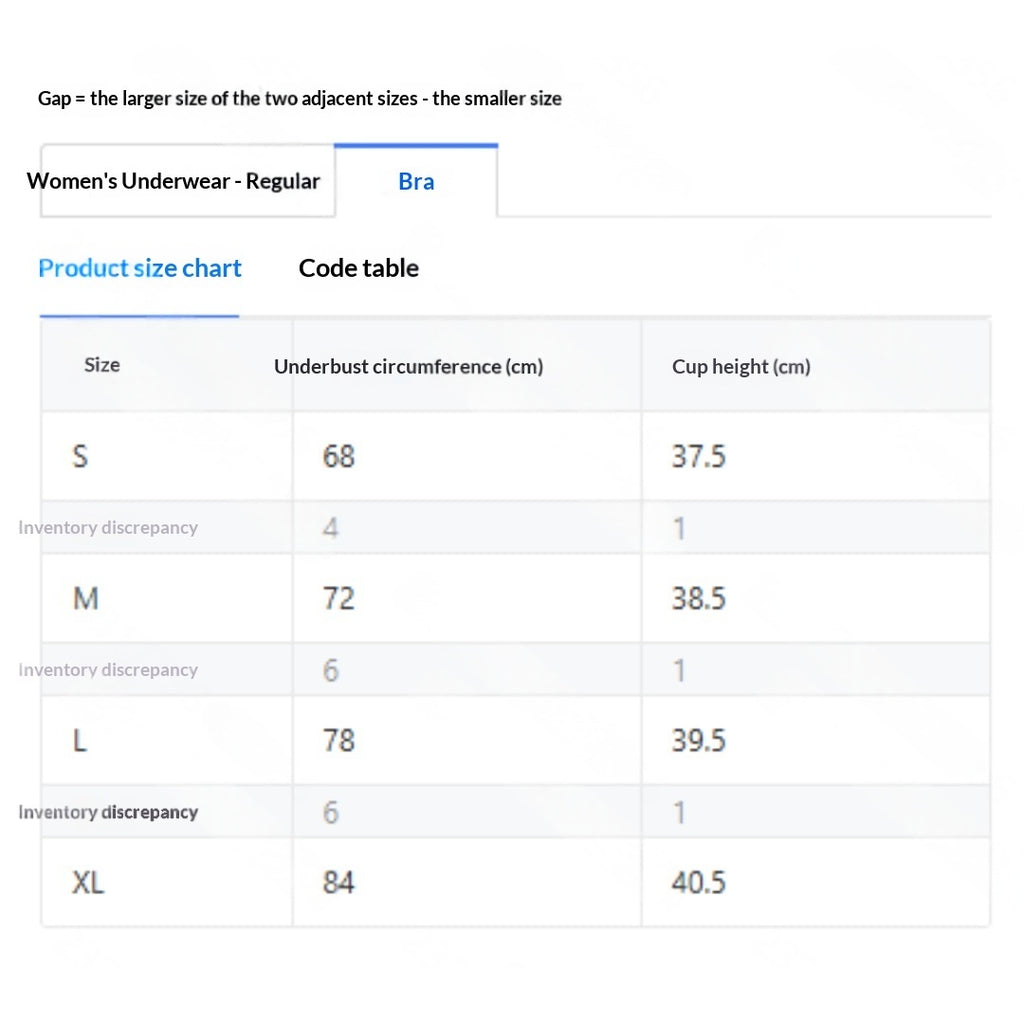Select the L size row label
This screenshot has width=1024, height=1024.
click(79, 741)
